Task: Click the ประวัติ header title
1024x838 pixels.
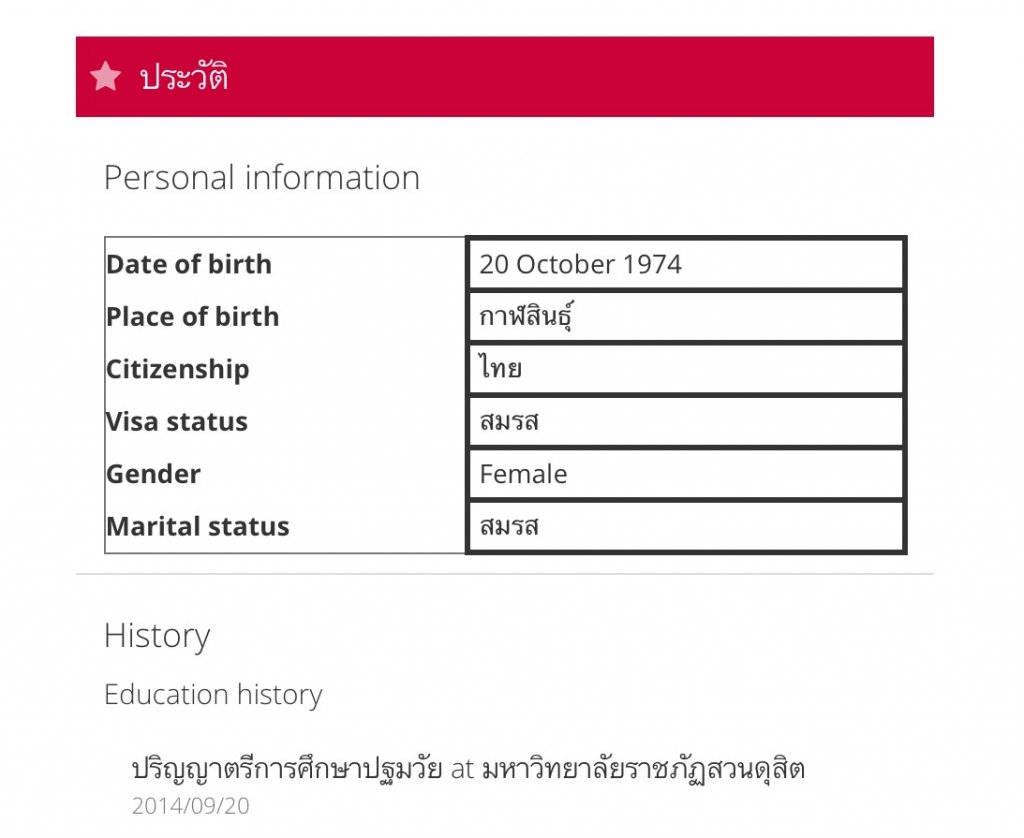Action: [x=185, y=77]
